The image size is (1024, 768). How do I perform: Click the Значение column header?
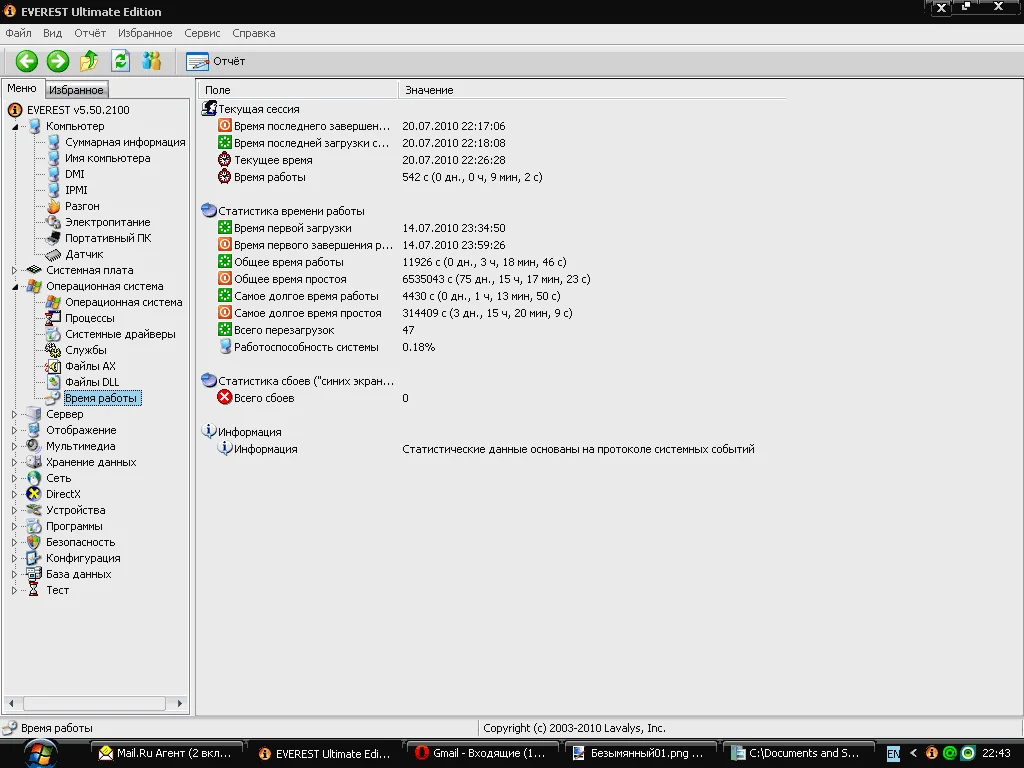[x=592, y=90]
